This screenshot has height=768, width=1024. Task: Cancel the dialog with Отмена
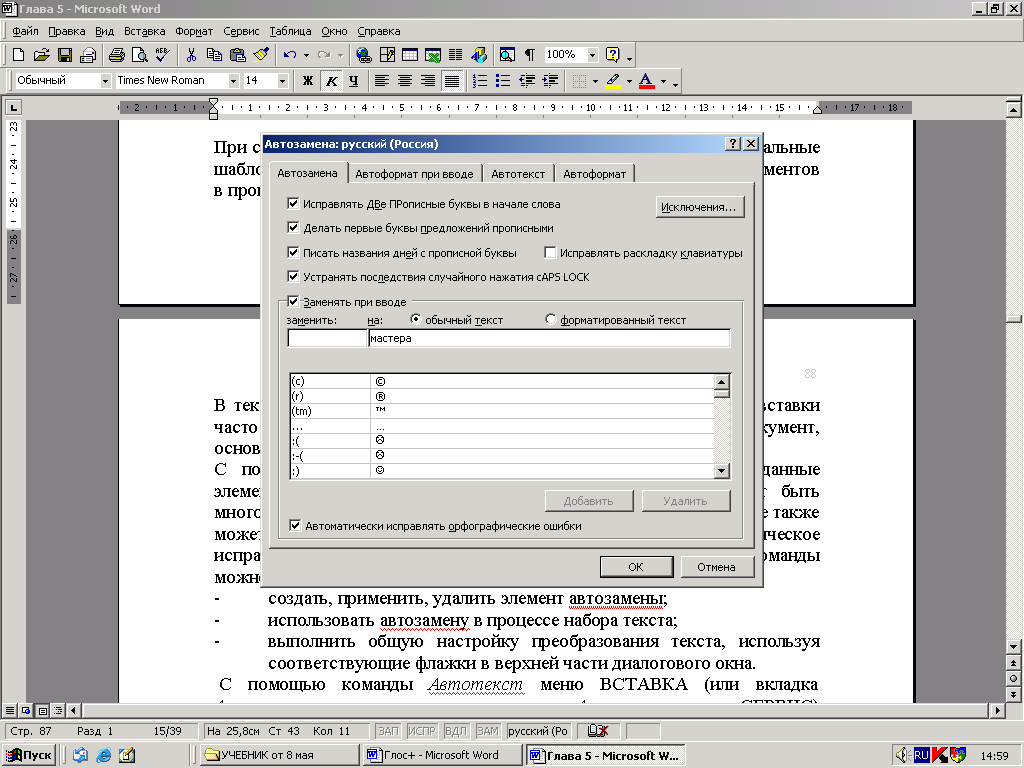pyautogui.click(x=716, y=567)
